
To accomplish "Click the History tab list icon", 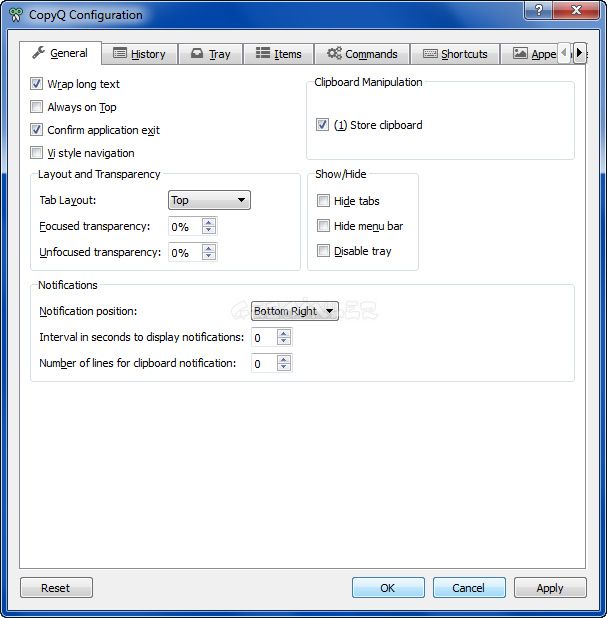I will [x=120, y=53].
